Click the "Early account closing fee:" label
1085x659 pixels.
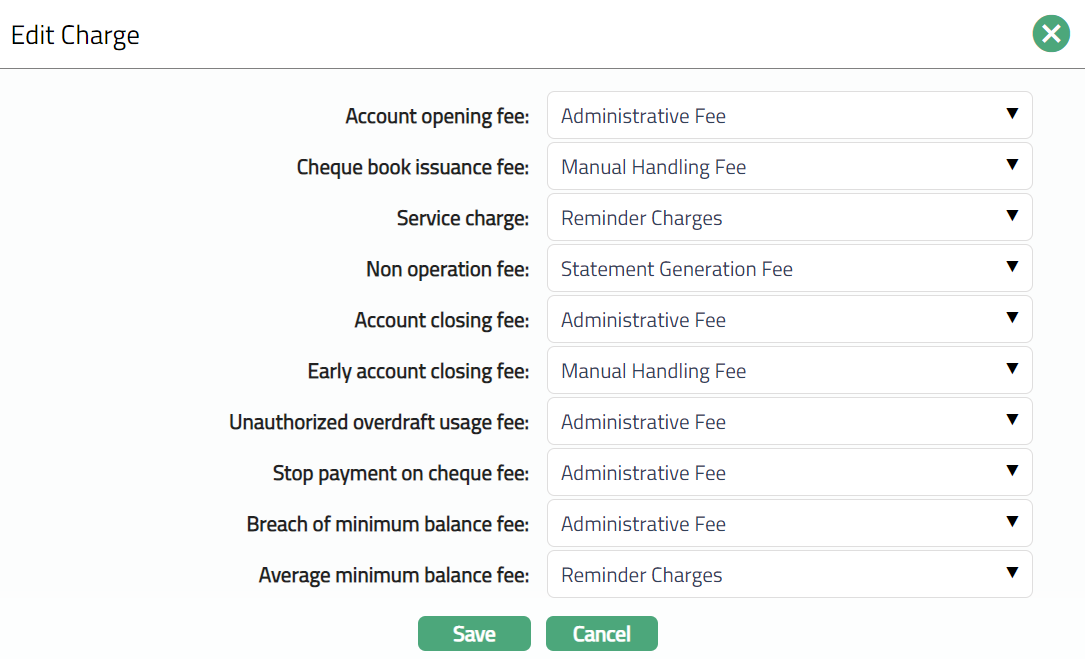coord(418,372)
